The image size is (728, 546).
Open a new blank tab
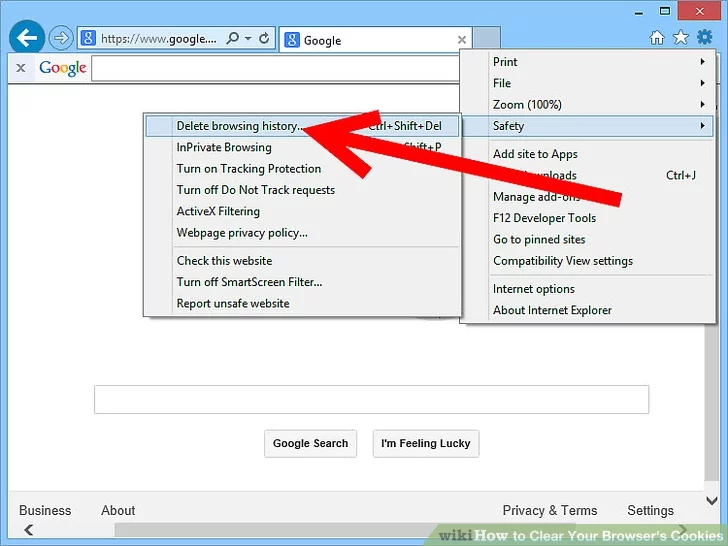point(487,38)
